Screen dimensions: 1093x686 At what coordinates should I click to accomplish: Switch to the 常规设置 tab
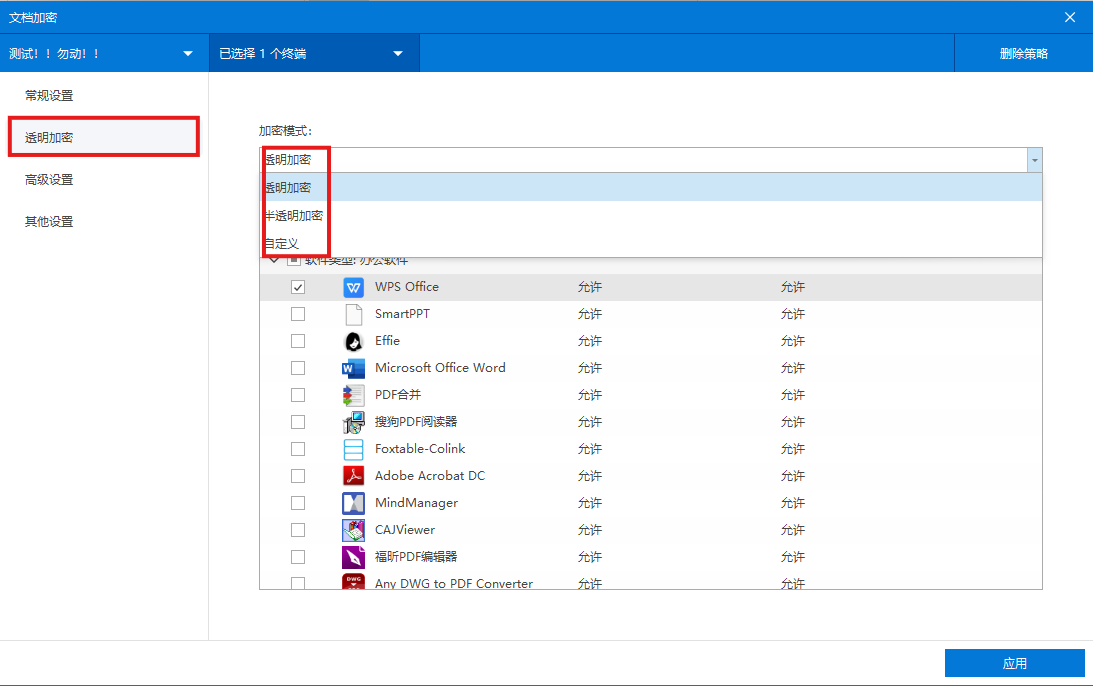(x=49, y=96)
